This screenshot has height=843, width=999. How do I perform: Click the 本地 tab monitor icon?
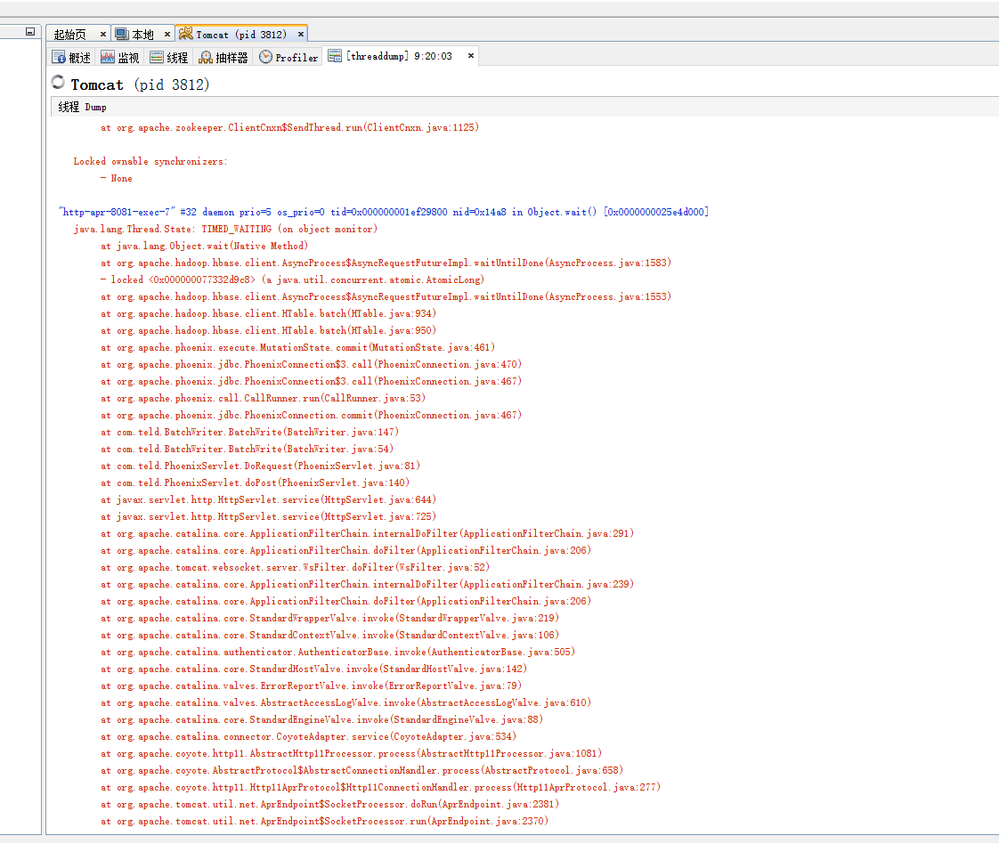pyautogui.click(x=122, y=34)
